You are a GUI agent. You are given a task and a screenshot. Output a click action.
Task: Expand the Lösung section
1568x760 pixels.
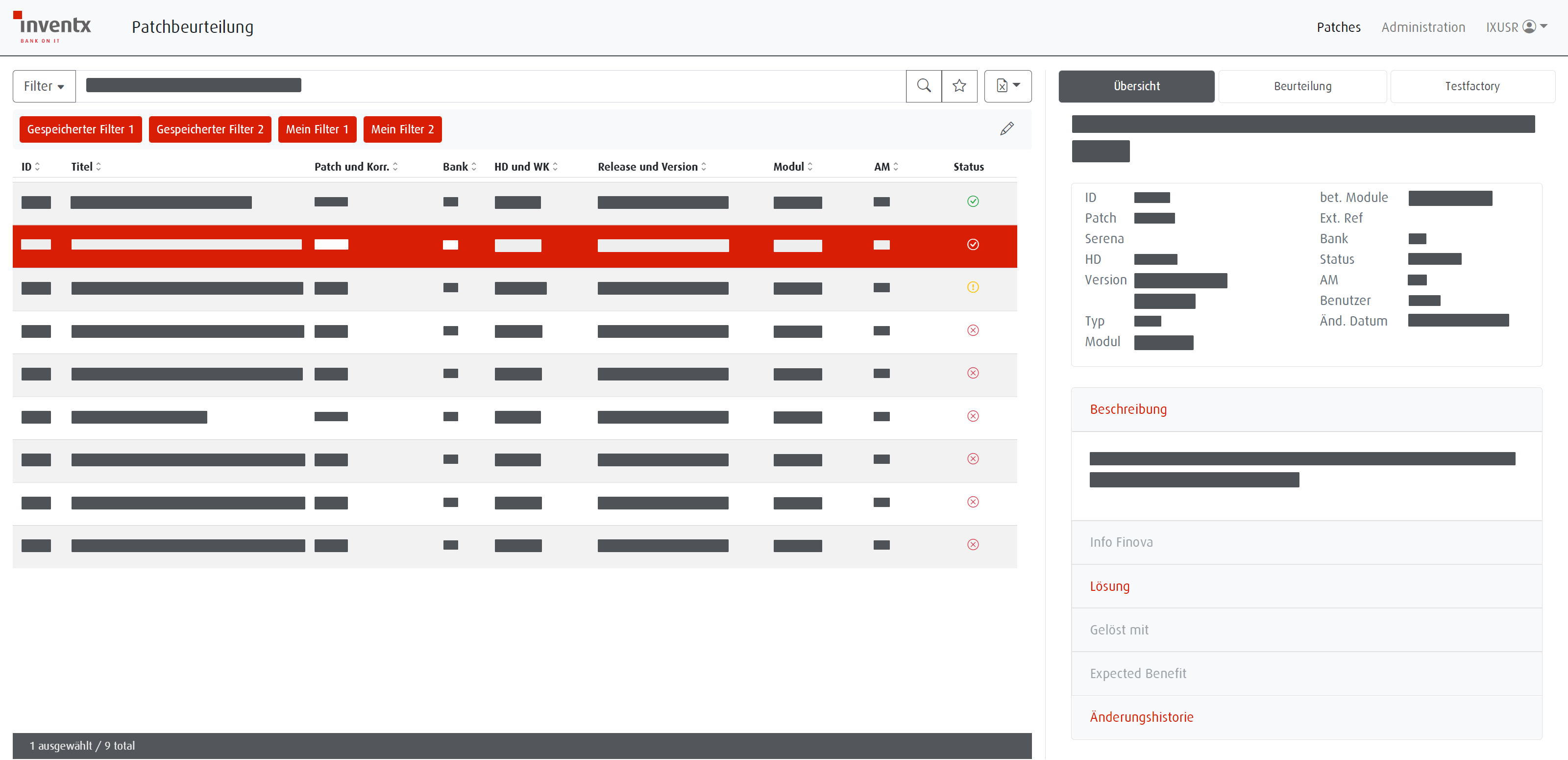1109,586
